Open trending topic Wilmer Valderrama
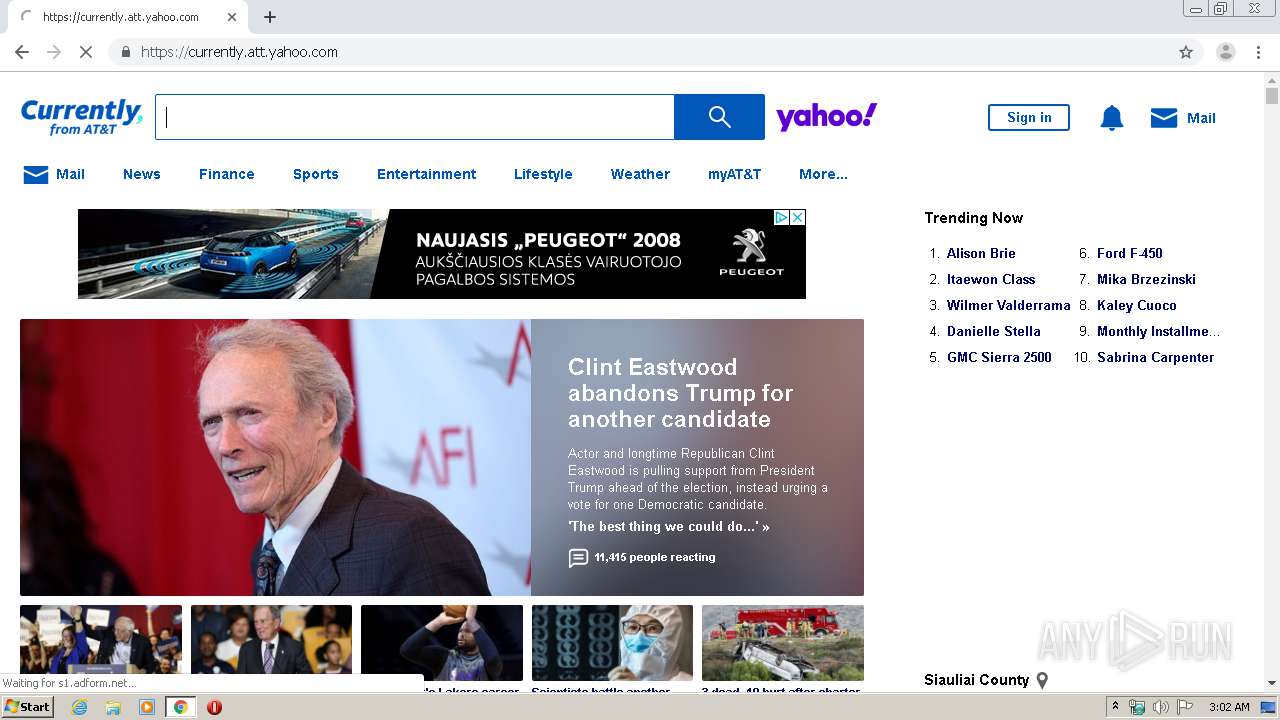 pyautogui.click(x=1009, y=305)
